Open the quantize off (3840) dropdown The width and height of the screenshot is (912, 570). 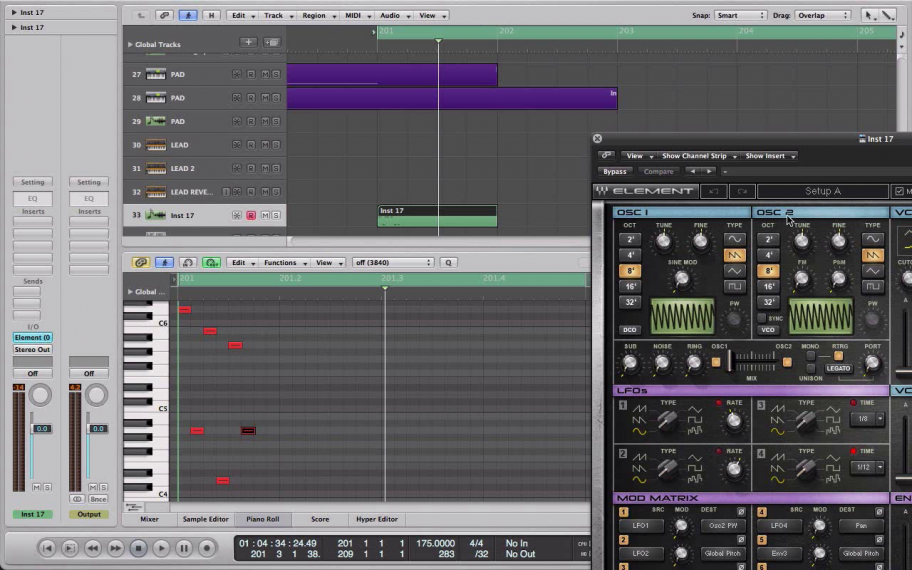pos(393,263)
